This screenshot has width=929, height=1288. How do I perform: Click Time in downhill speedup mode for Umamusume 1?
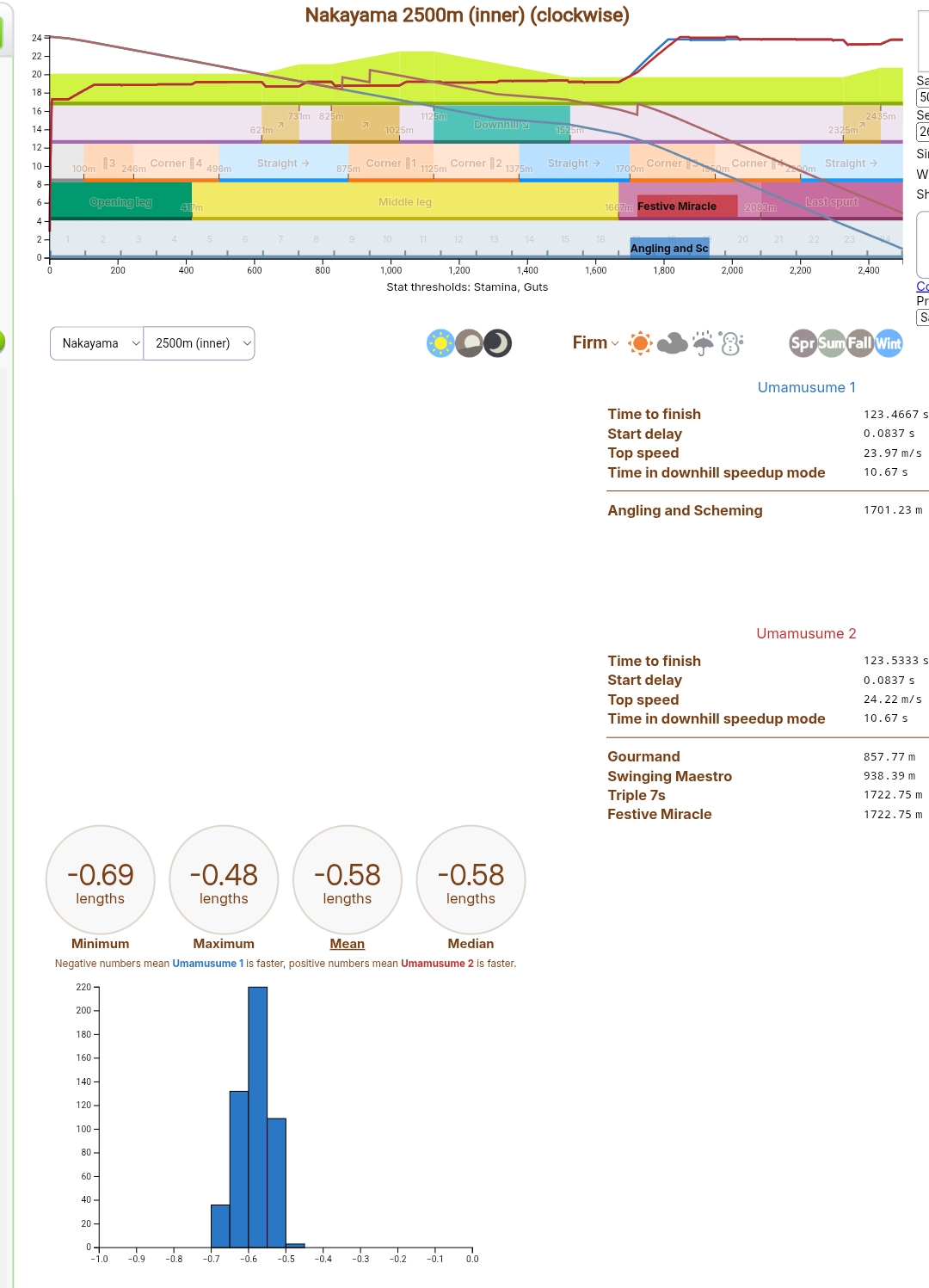[x=717, y=472]
